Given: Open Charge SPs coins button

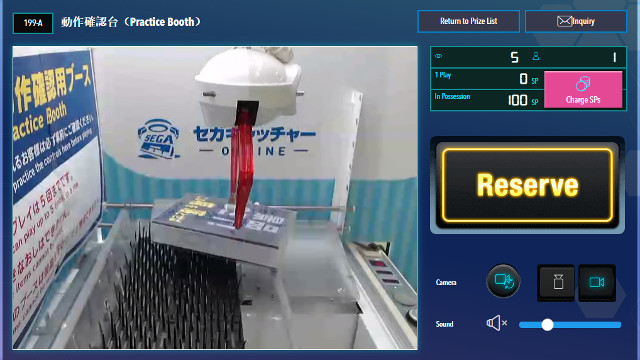Looking at the screenshot, I should (583, 89).
